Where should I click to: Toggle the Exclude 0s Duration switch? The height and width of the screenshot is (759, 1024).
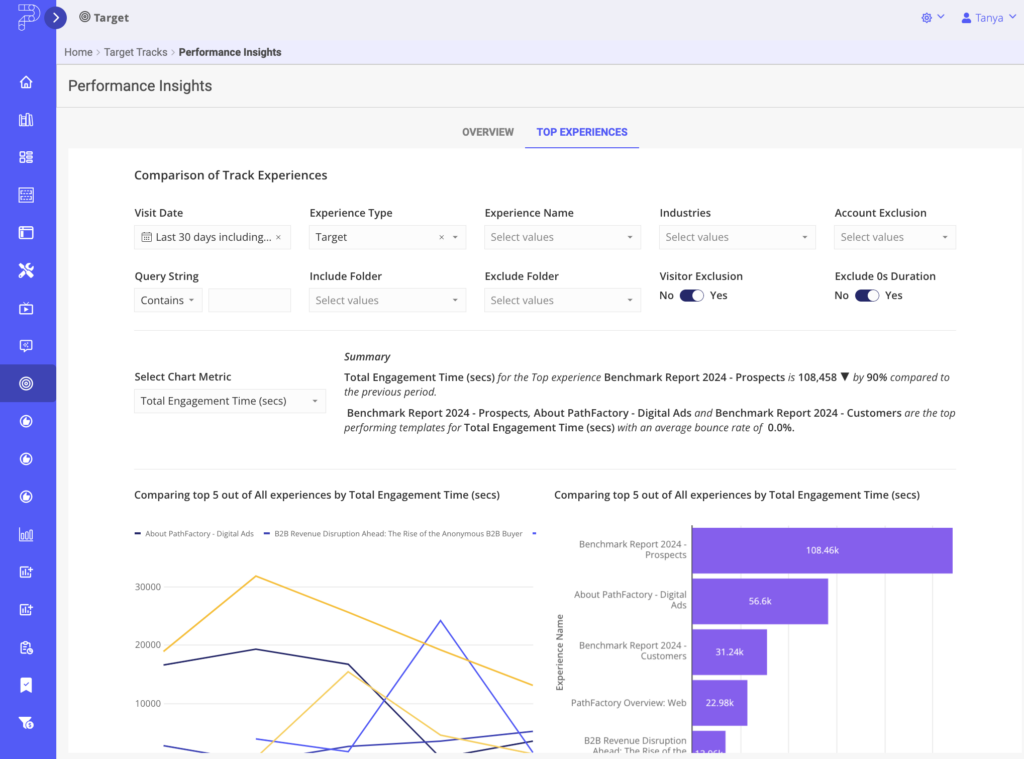867,295
